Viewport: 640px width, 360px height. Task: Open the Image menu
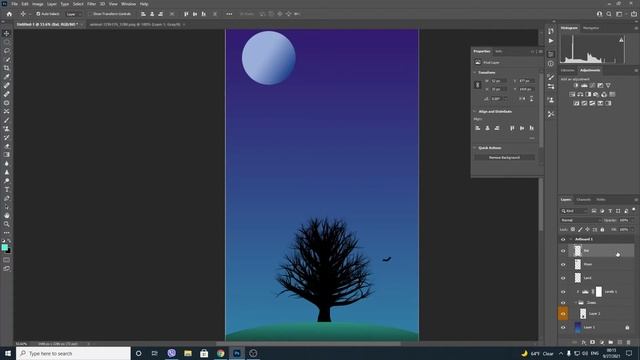(38, 4)
